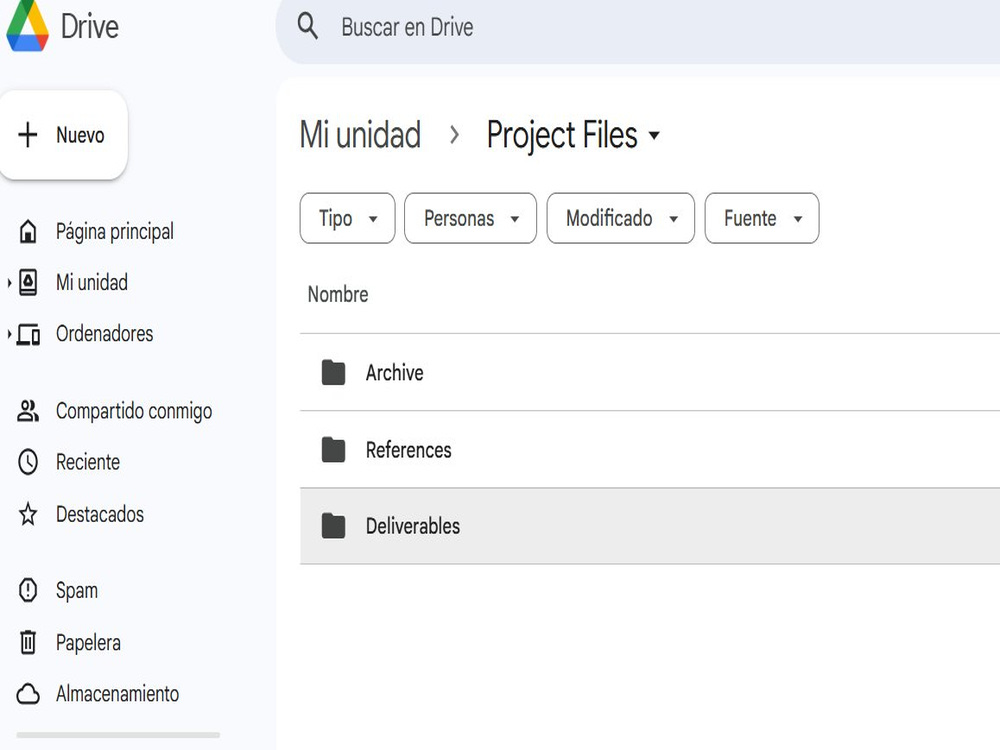Select the Archive folder name
Screen dimensions: 1000x750
pyautogui.click(x=395, y=372)
